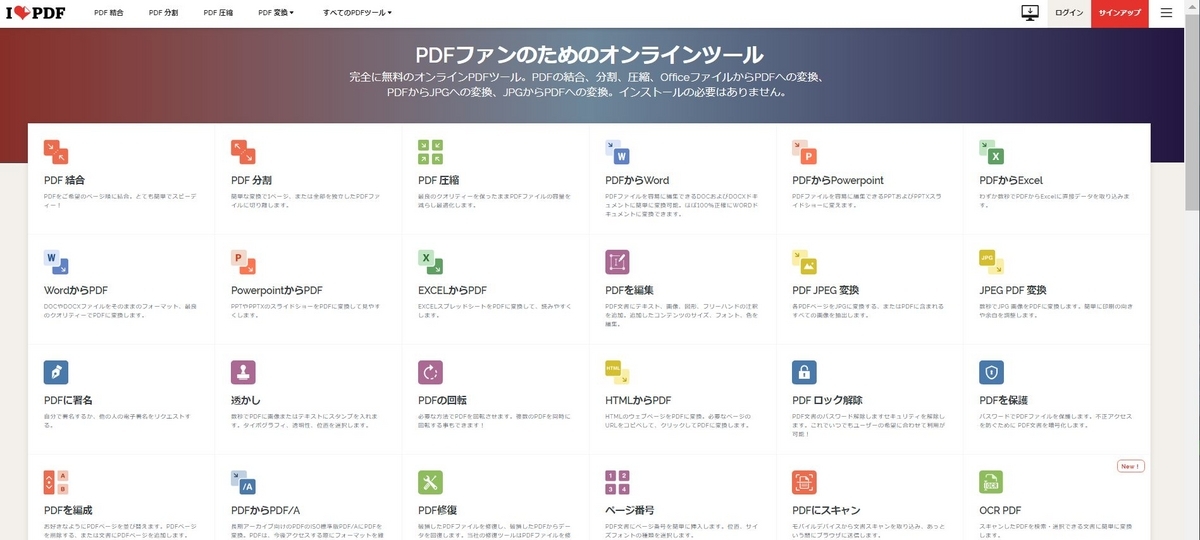The width and height of the screenshot is (1200, 540).
Task: Open the PDF修復 repair tools icon
Action: (430, 483)
